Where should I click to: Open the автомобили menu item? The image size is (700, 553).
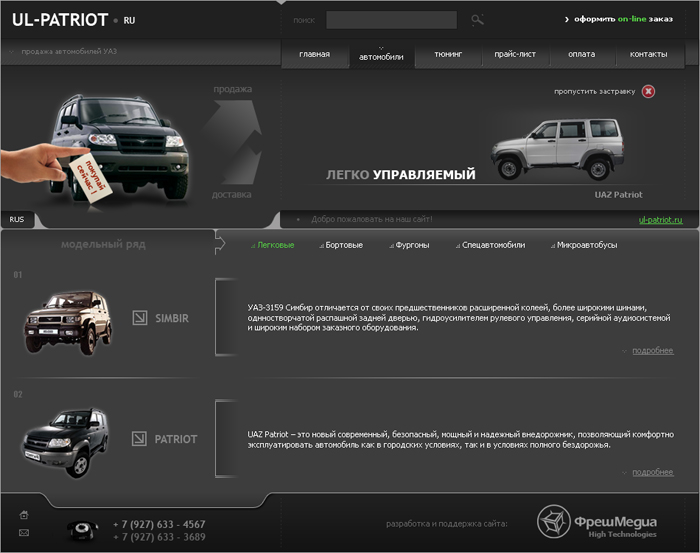coord(381,57)
